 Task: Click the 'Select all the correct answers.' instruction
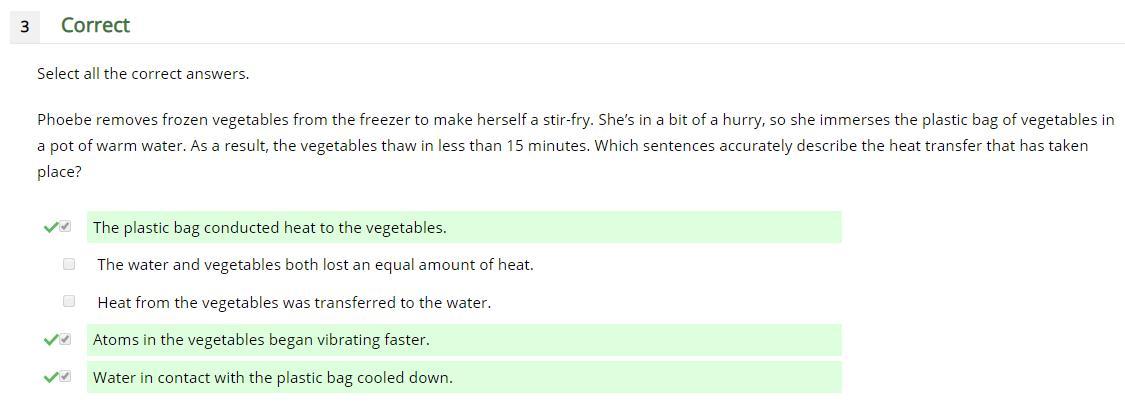point(143,74)
